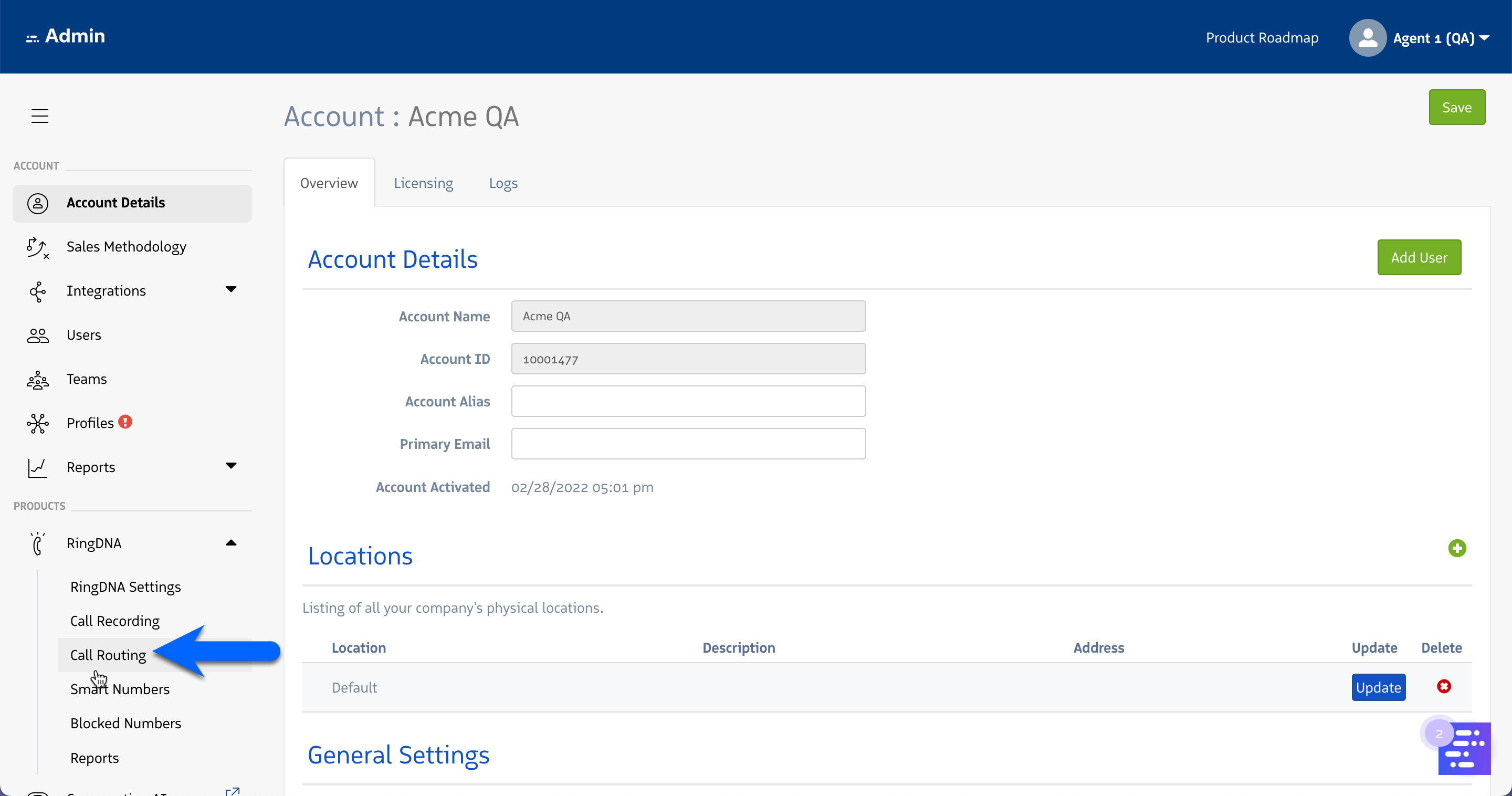
Task: Click the Account Alias input field
Action: [x=688, y=402]
